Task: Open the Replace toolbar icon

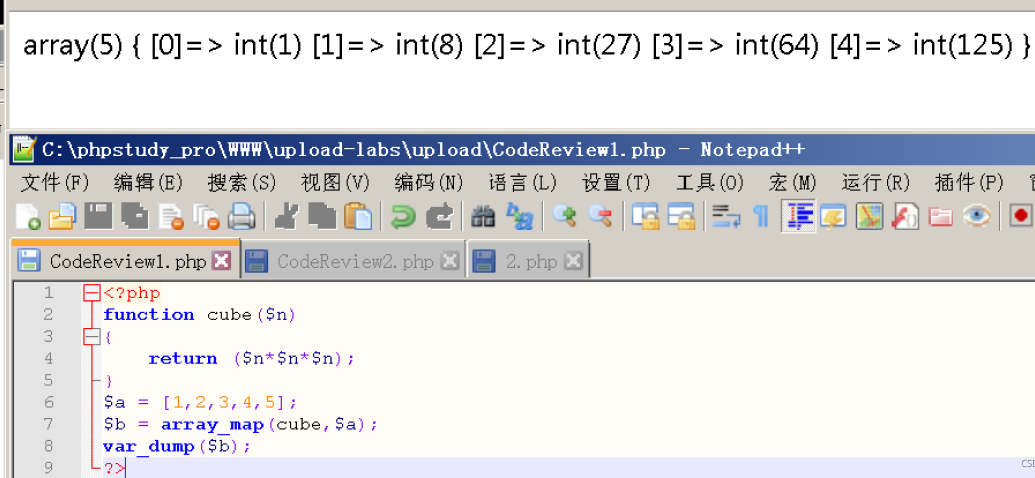Action: (519, 216)
